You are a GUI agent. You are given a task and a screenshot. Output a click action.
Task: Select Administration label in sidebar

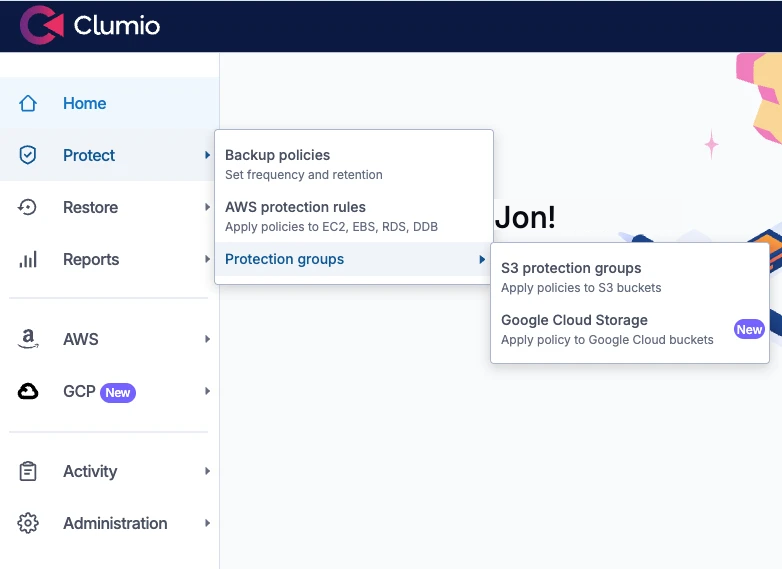point(115,523)
